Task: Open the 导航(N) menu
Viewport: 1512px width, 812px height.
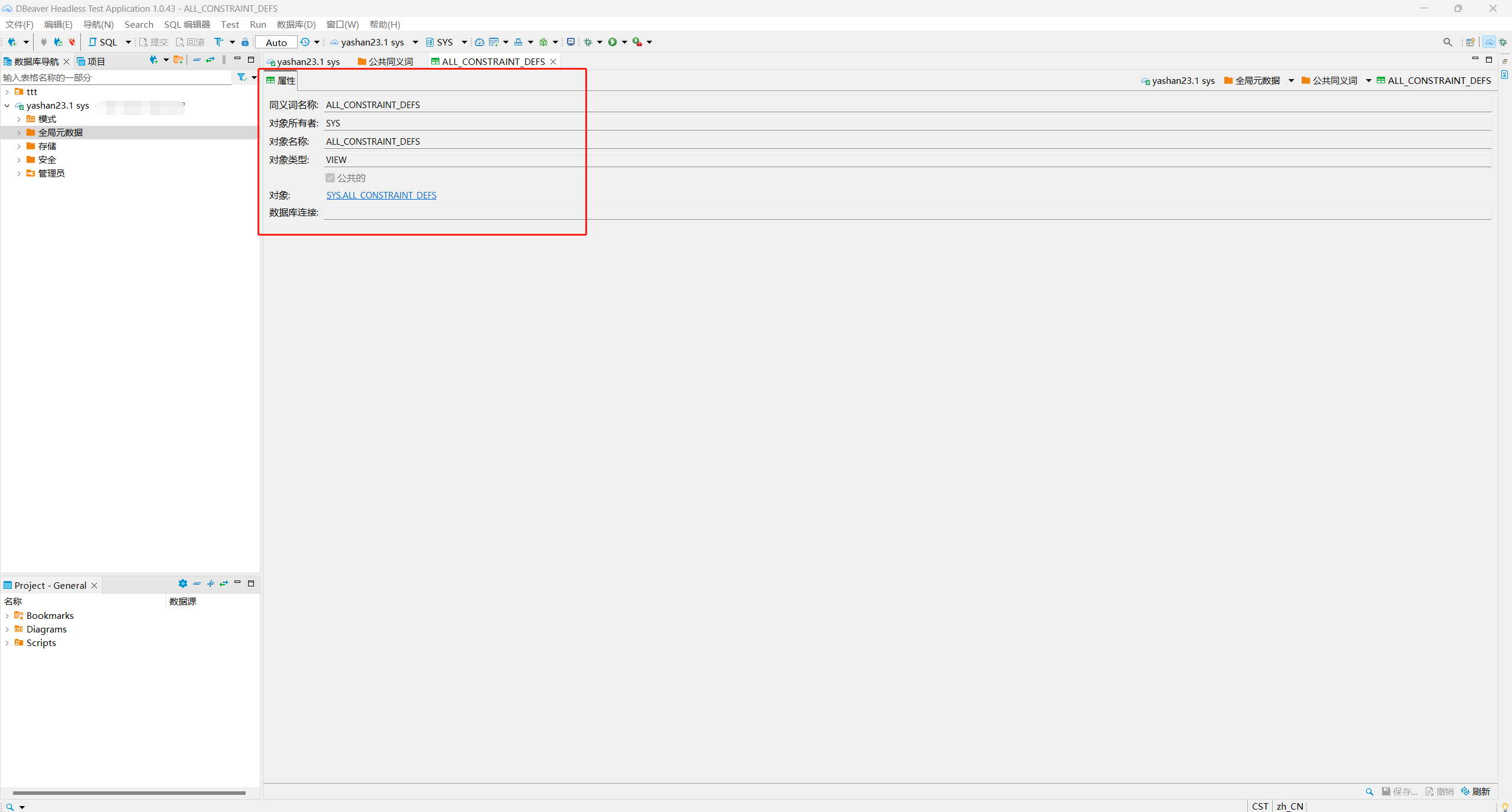Action: [x=98, y=24]
